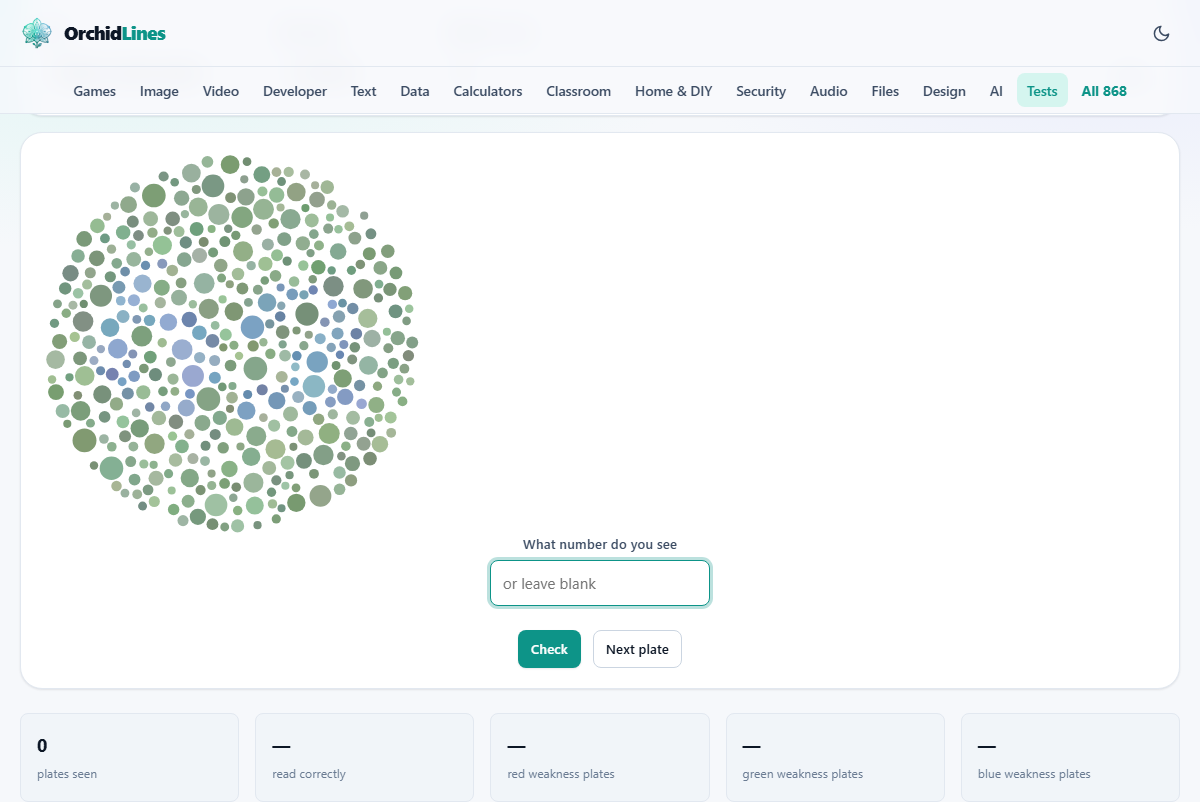
Task: Click the 'green weakness plates' stat card
Action: (x=835, y=757)
